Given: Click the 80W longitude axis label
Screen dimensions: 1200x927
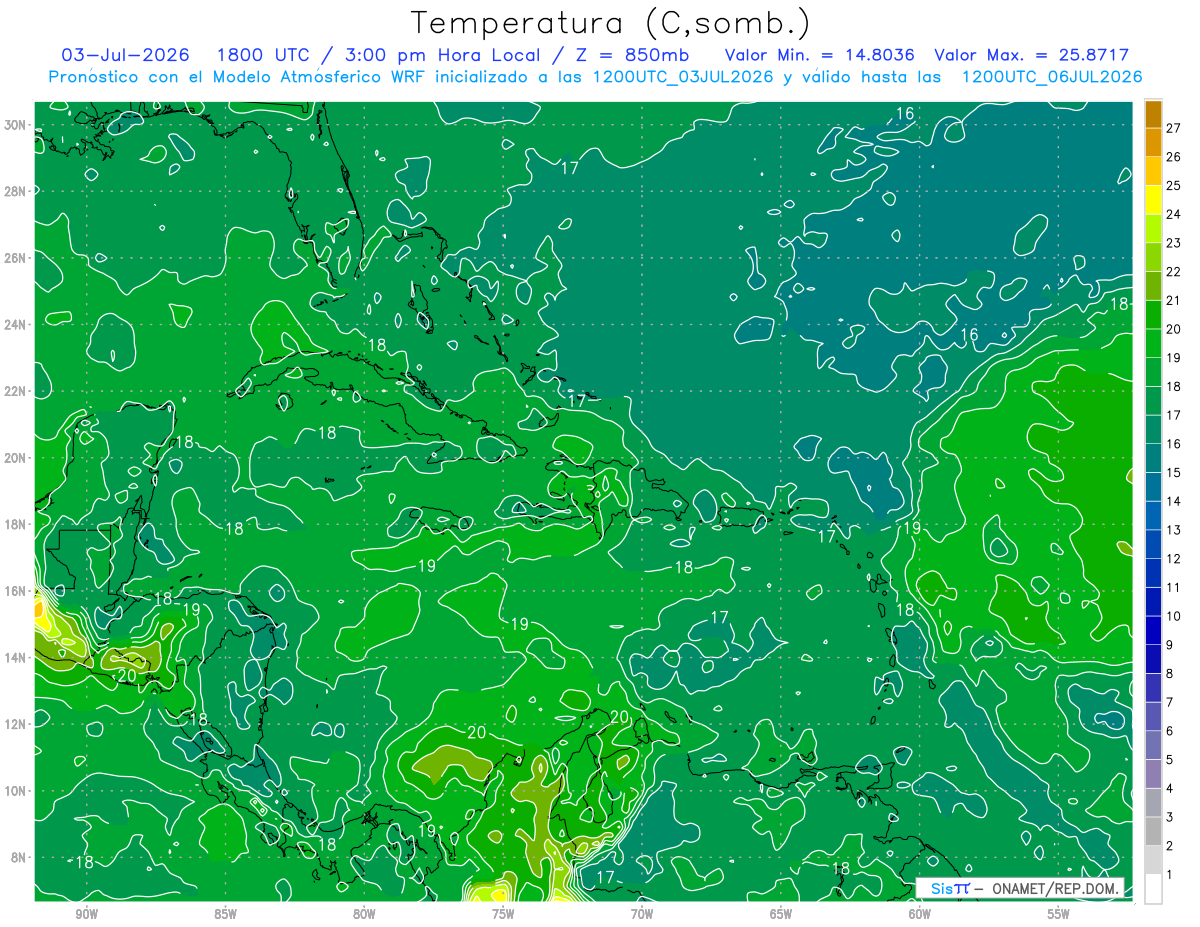Looking at the screenshot, I should (364, 914).
